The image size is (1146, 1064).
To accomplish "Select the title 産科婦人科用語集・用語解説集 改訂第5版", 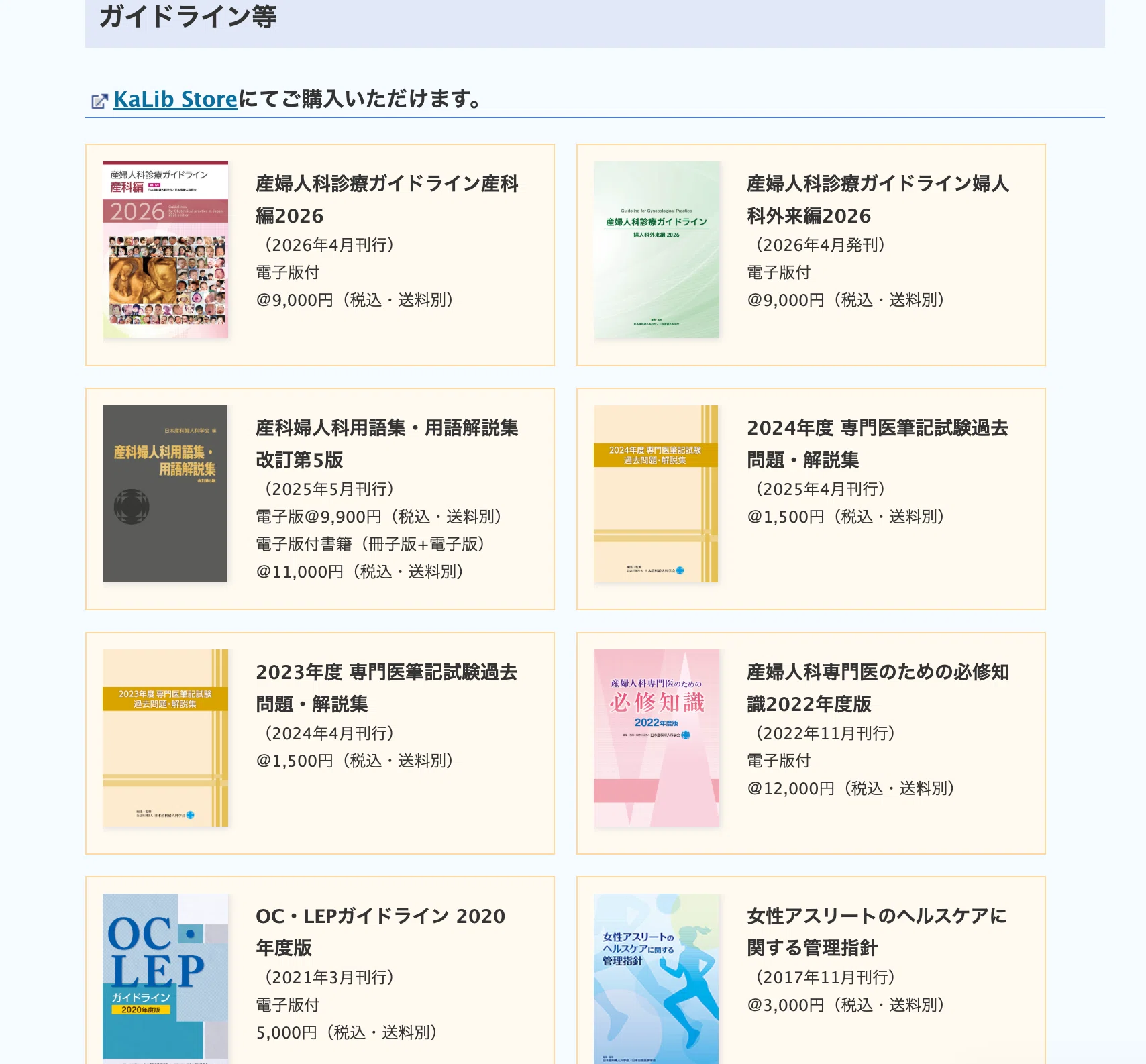I will pyautogui.click(x=387, y=443).
